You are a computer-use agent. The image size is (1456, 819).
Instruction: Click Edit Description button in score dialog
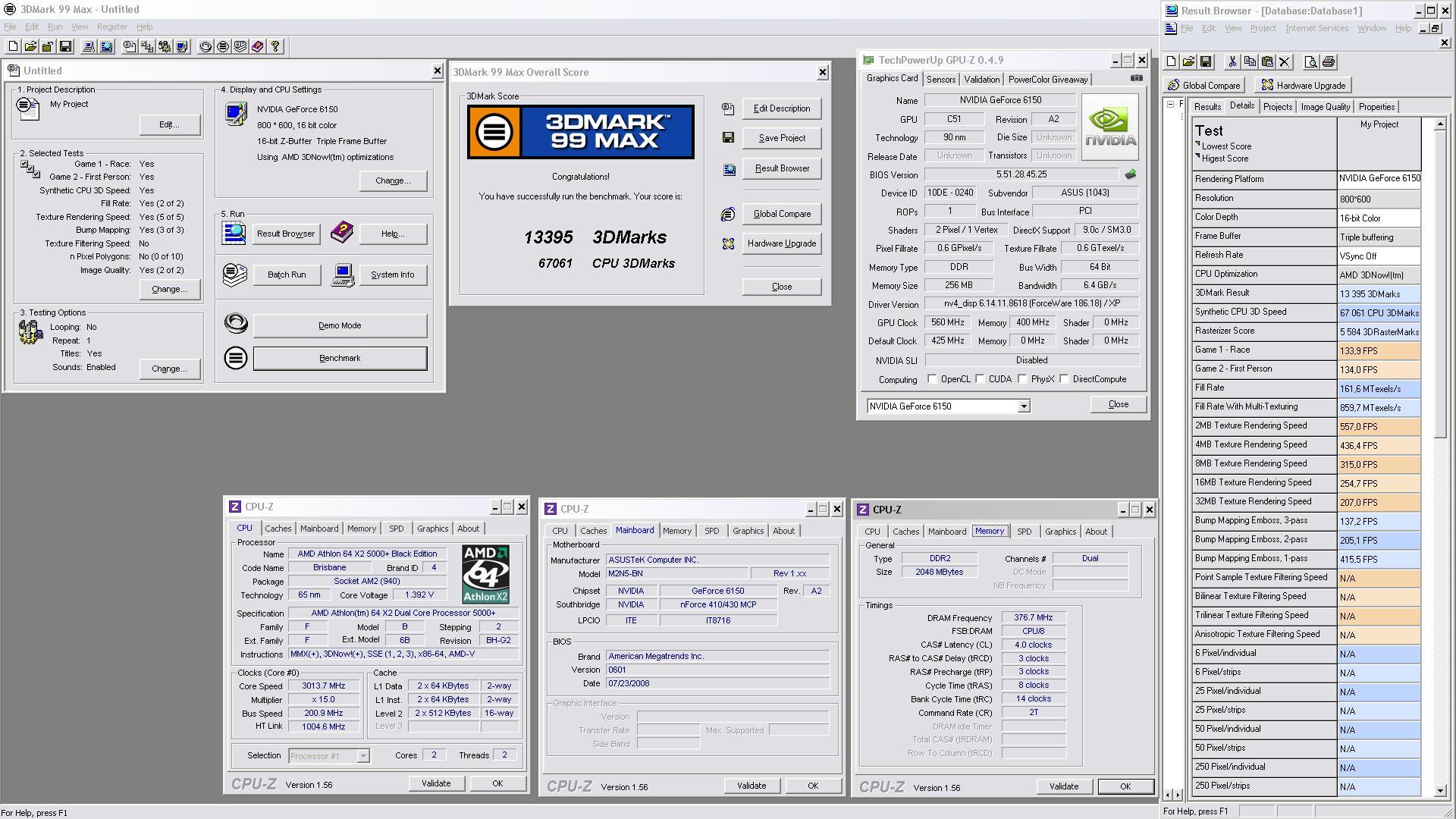click(x=782, y=108)
